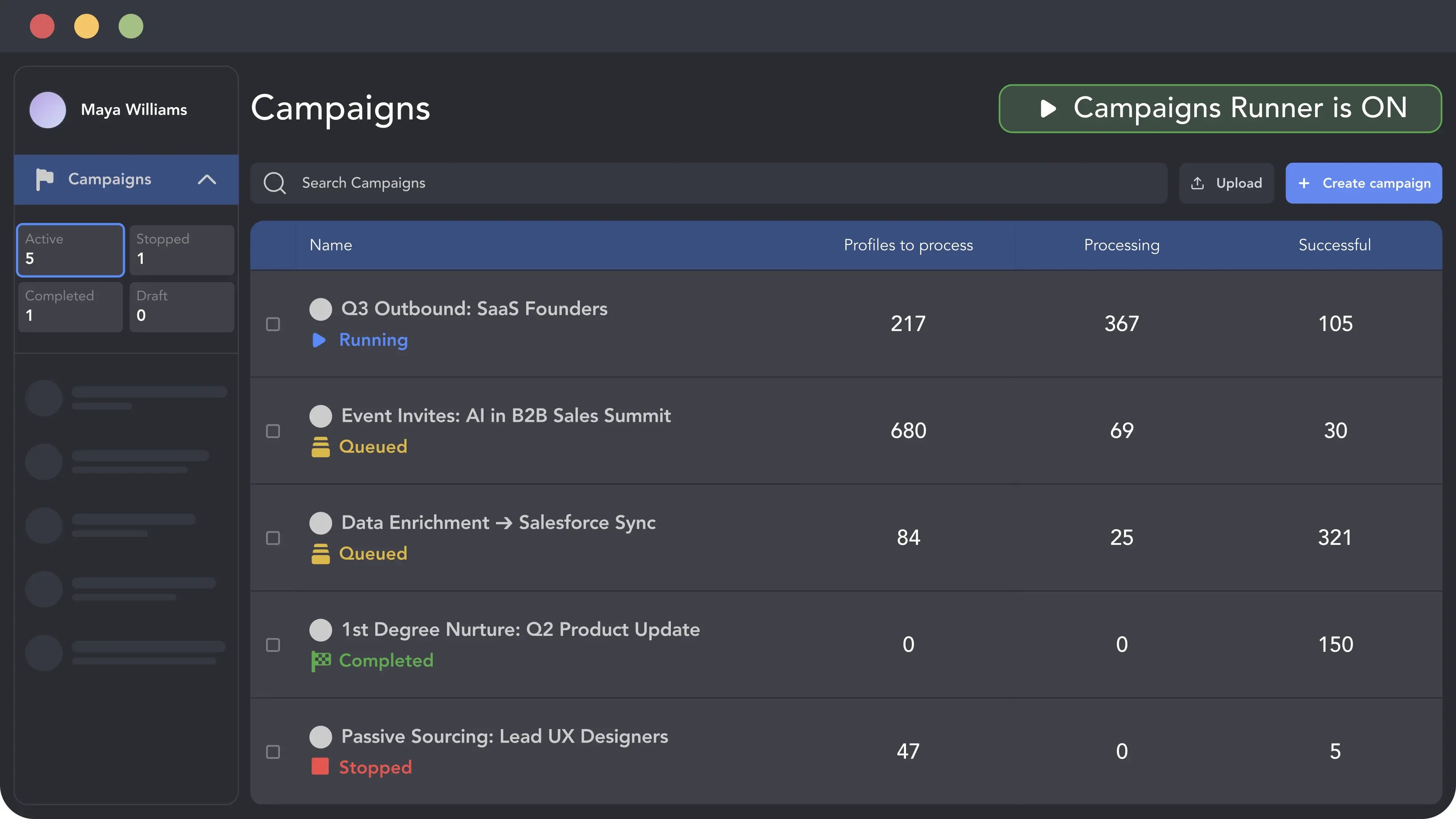This screenshot has width=1456, height=819.
Task: Show the Completed campaigns filter
Action: pos(70,306)
